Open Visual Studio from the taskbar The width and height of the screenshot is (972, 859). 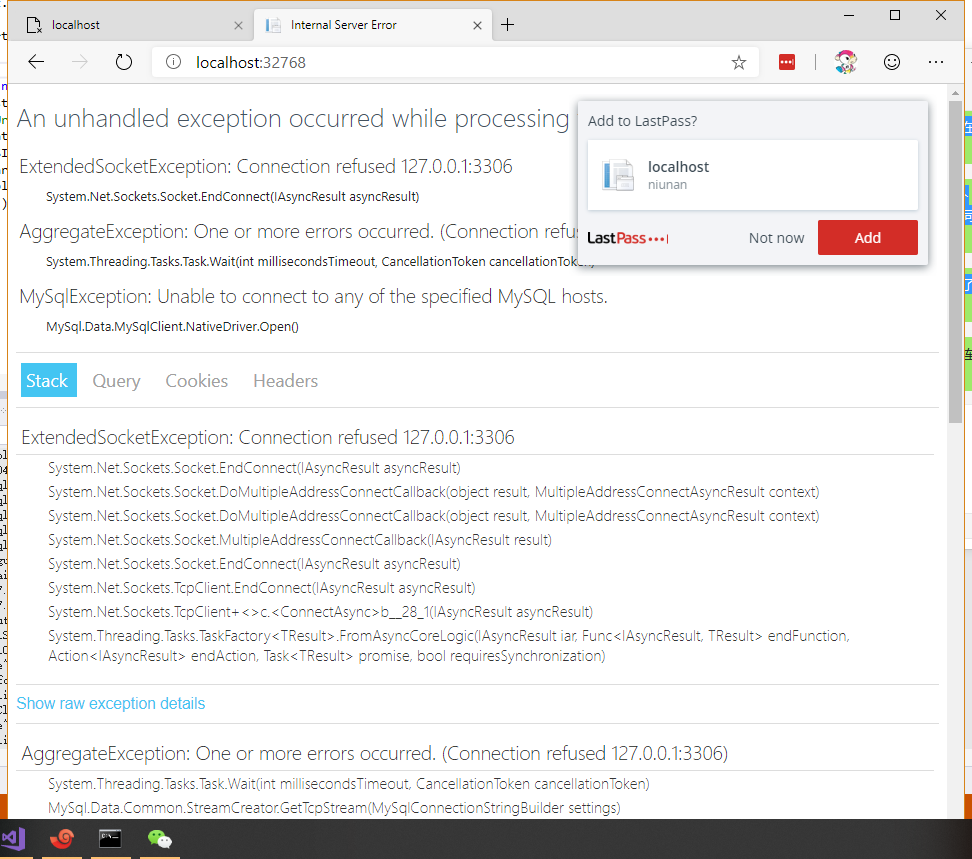pyautogui.click(x=14, y=839)
